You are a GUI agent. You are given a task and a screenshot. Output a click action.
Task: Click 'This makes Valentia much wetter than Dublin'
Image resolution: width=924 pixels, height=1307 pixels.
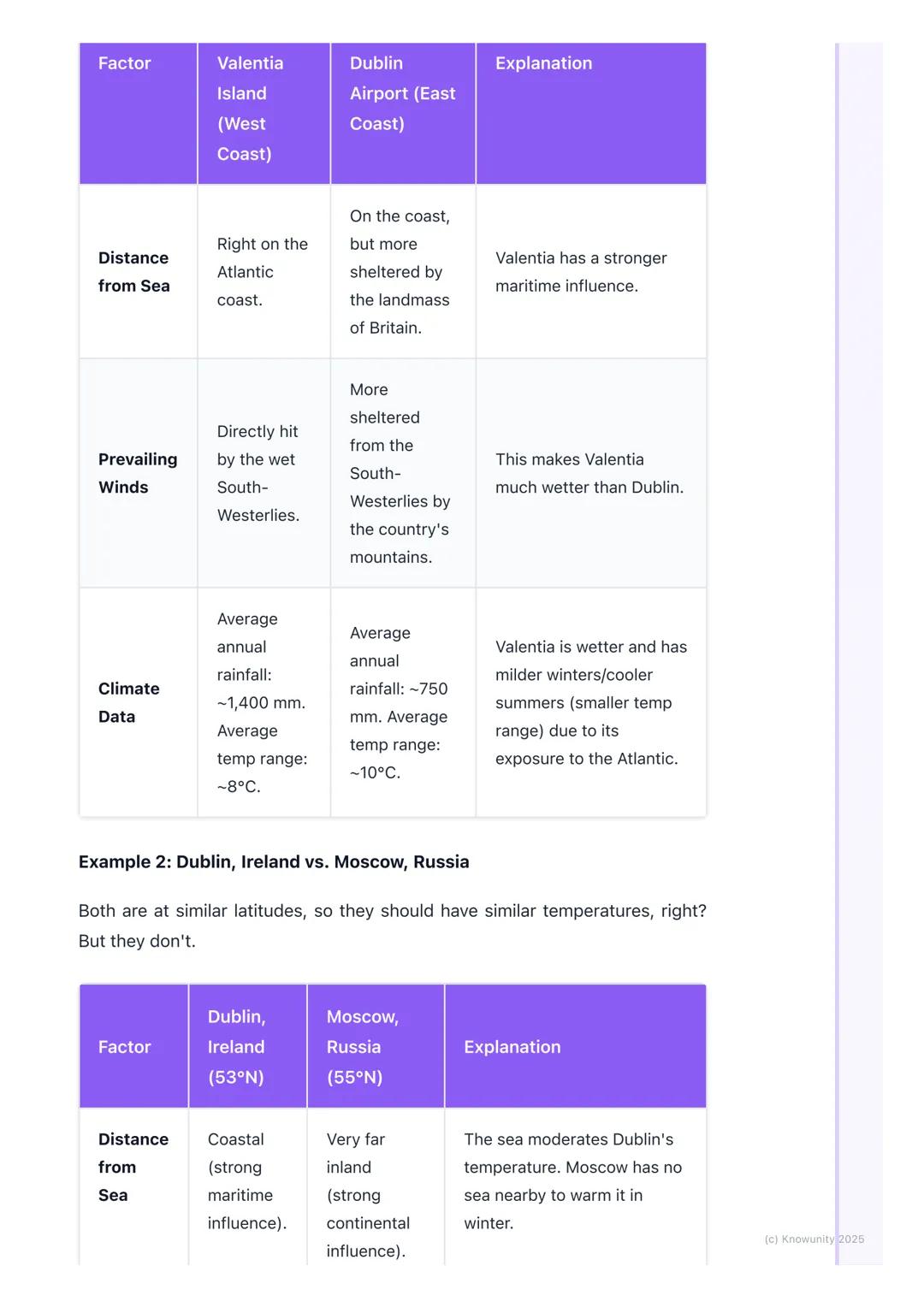[589, 473]
